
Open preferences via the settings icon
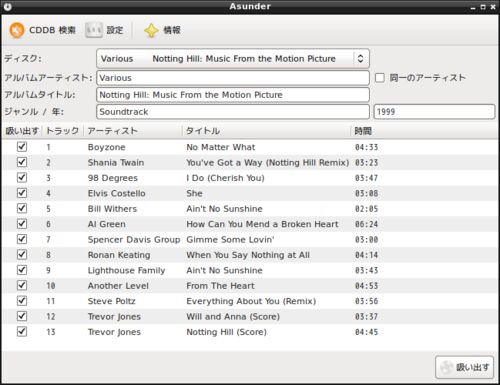94,30
